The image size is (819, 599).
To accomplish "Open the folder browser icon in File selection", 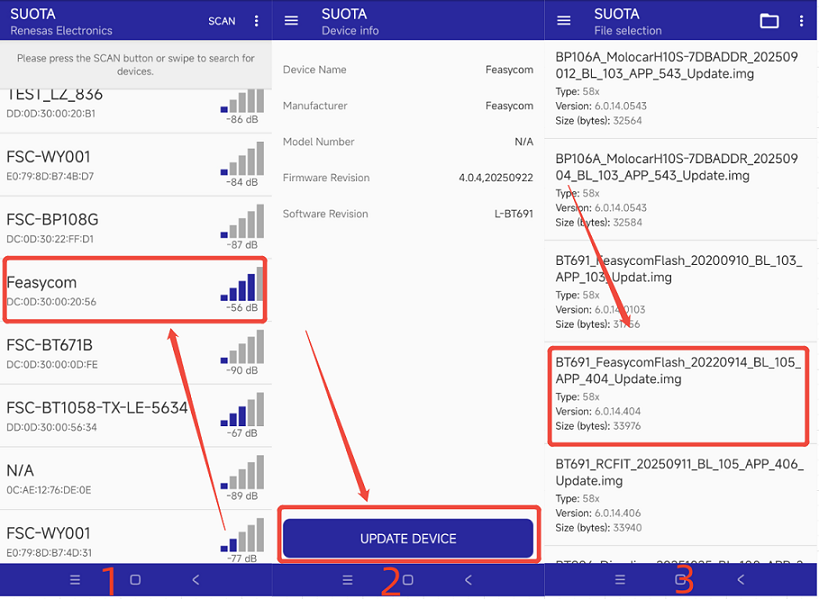I will [769, 21].
